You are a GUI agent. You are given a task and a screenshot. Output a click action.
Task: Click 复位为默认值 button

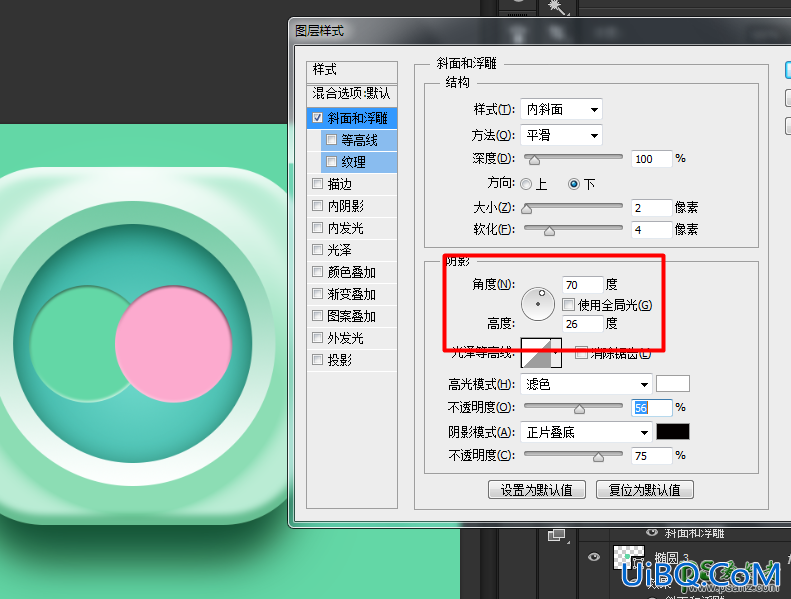coord(645,489)
